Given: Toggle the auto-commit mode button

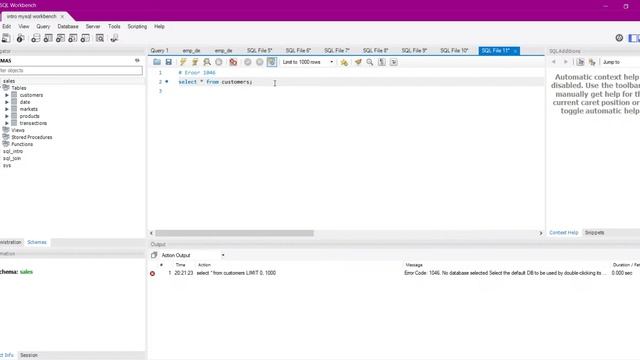Looking at the screenshot, I should click(x=272, y=62).
